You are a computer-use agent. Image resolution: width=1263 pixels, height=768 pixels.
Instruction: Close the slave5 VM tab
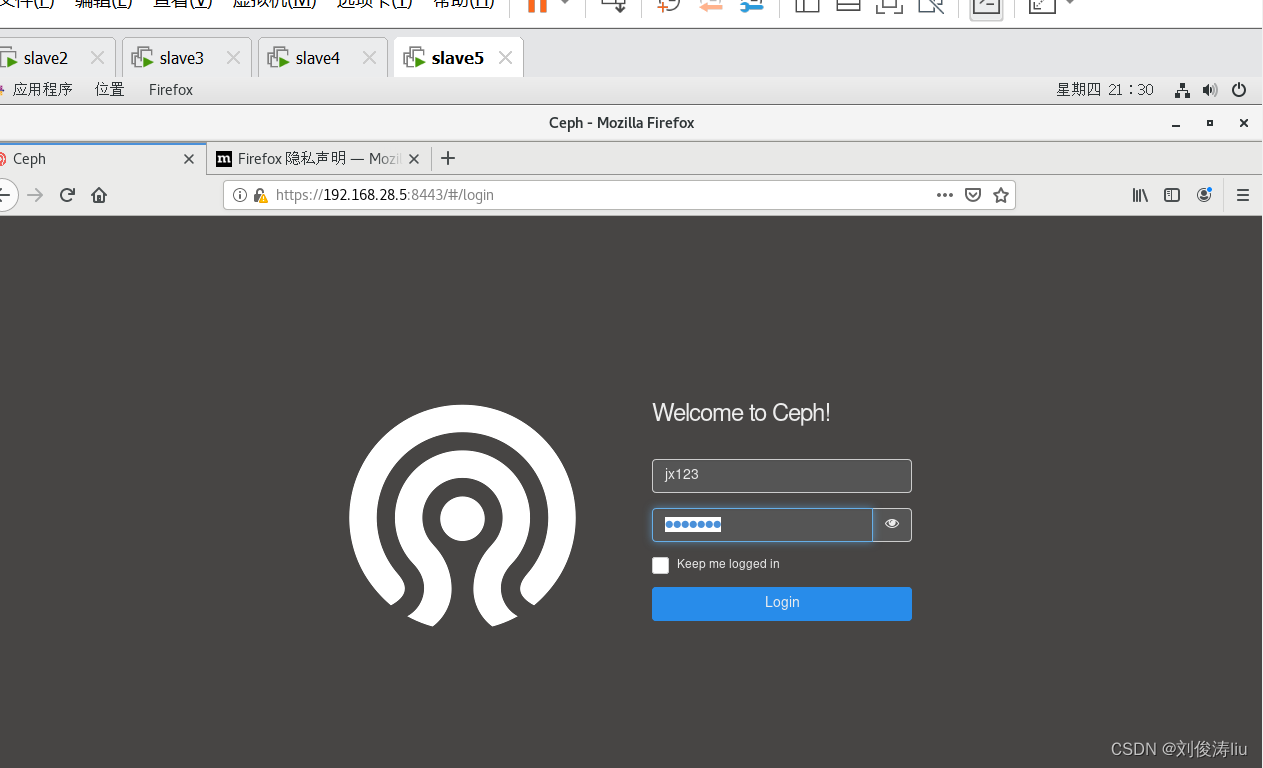pos(505,58)
